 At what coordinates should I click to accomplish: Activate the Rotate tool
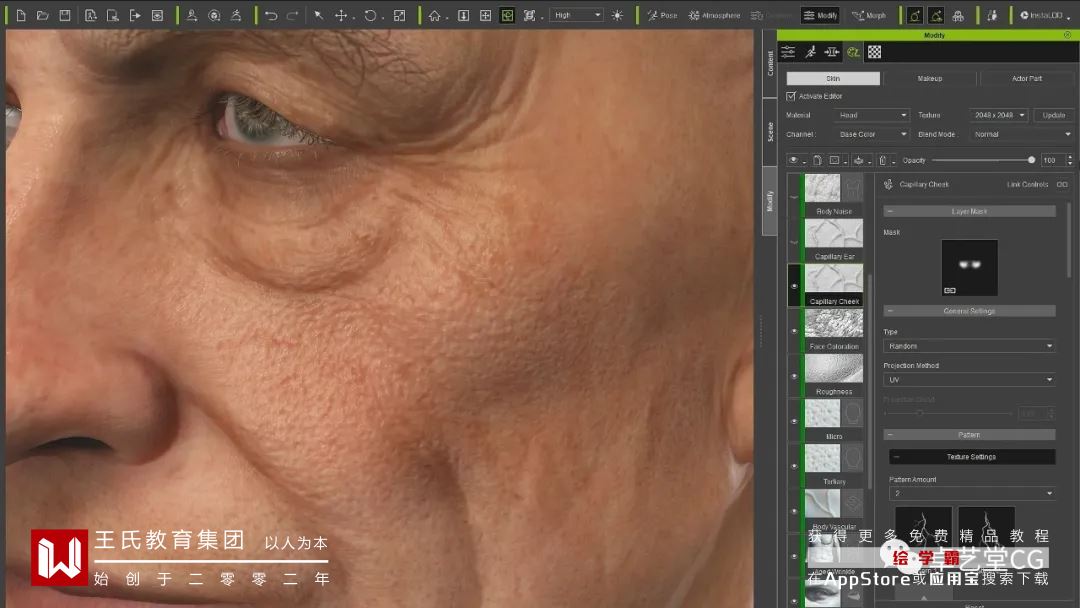click(371, 15)
